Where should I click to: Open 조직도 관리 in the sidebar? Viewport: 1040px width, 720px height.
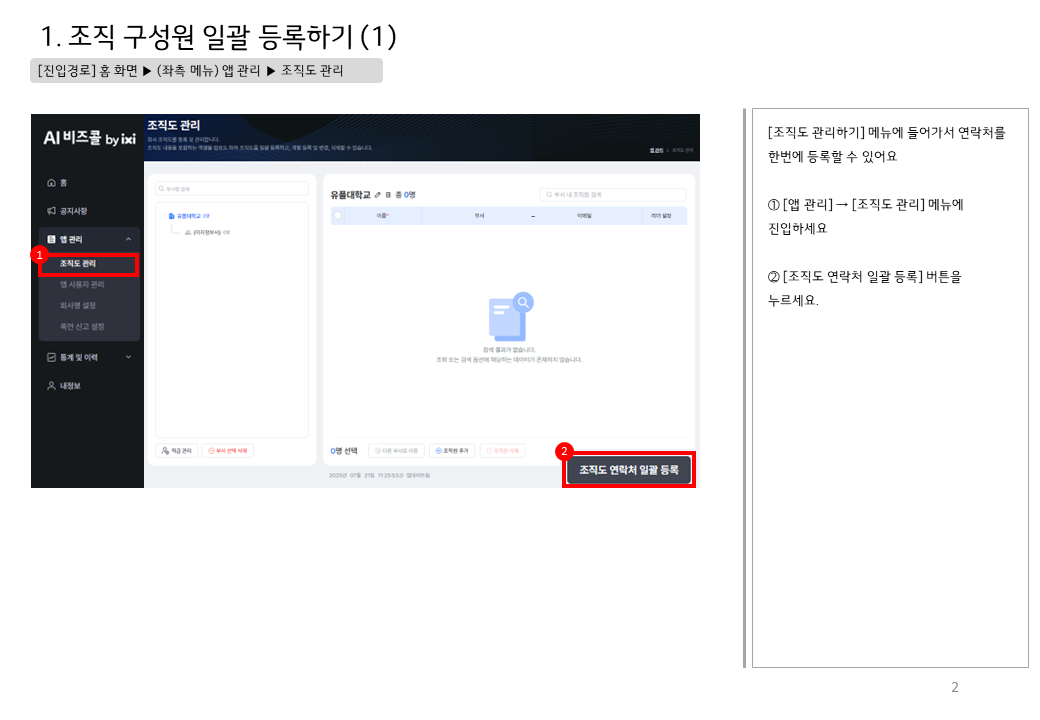coord(78,264)
